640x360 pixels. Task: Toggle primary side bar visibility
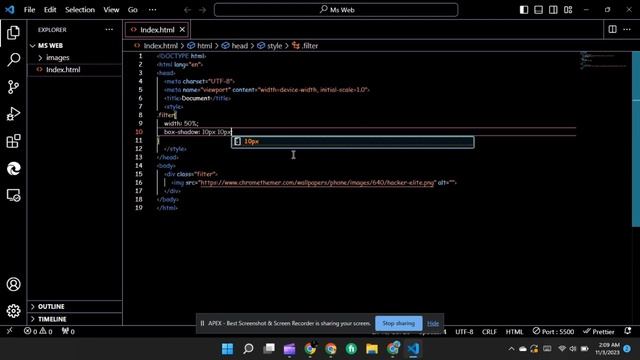(x=524, y=9)
